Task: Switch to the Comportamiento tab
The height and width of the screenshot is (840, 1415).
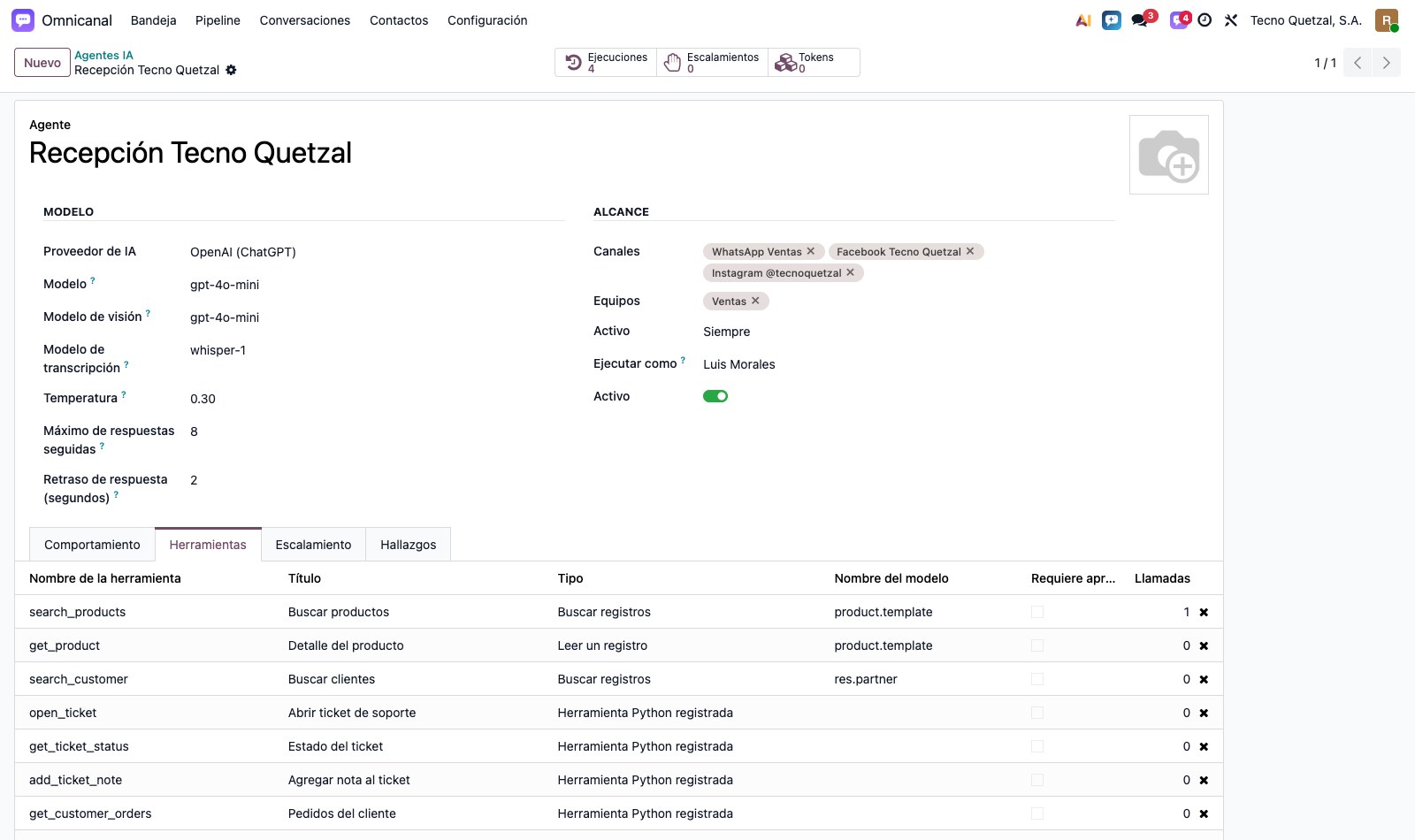Action: 92,545
